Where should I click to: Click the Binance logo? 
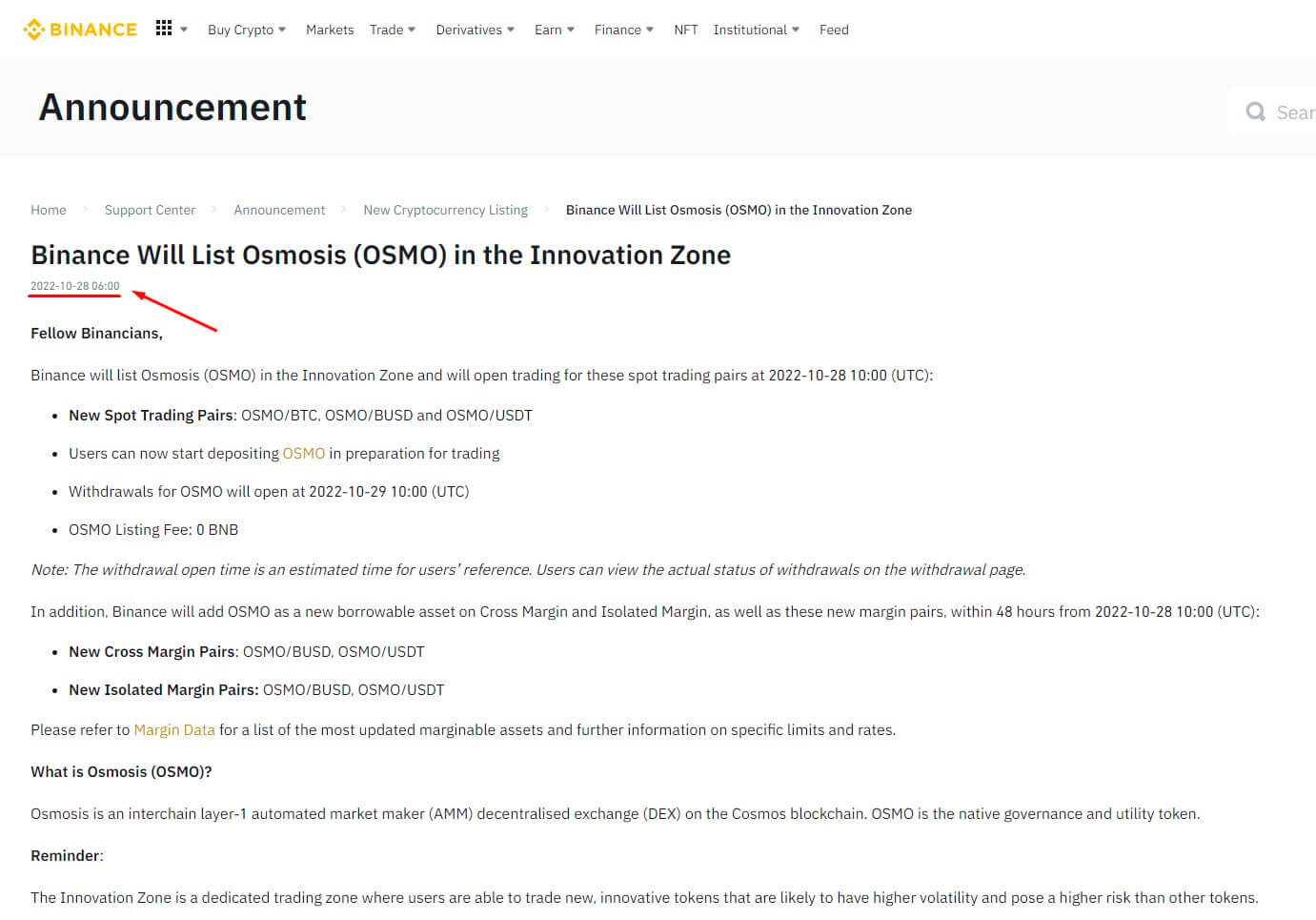coord(80,30)
